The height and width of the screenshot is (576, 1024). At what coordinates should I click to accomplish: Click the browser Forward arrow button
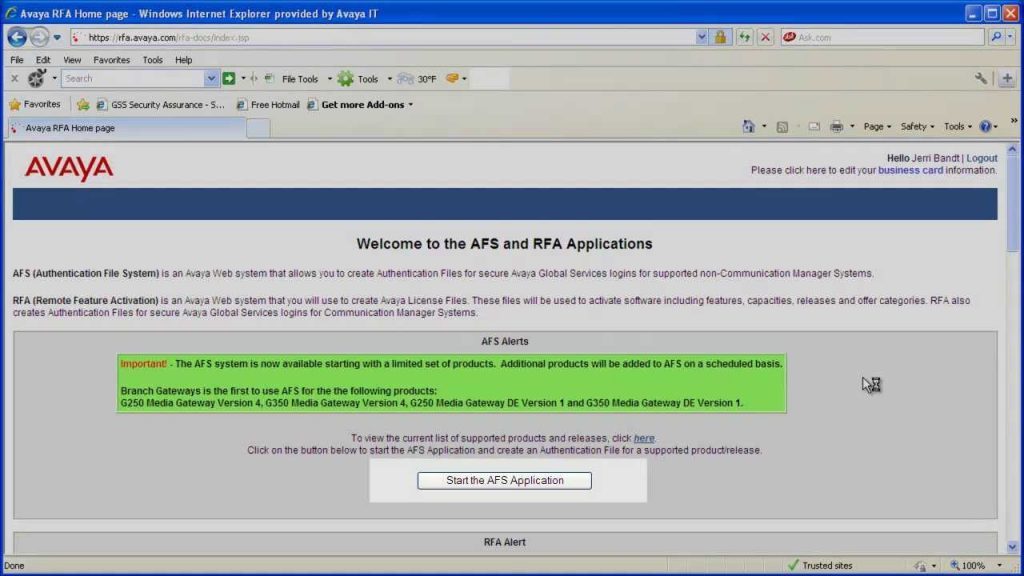pos(39,37)
